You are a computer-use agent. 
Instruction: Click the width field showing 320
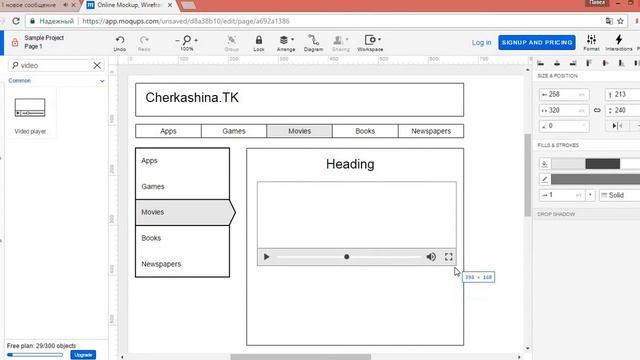tap(564, 110)
